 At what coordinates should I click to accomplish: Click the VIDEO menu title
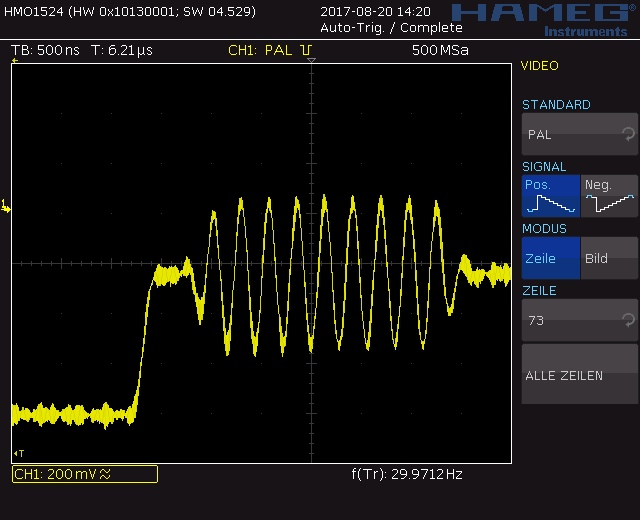pyautogui.click(x=540, y=66)
